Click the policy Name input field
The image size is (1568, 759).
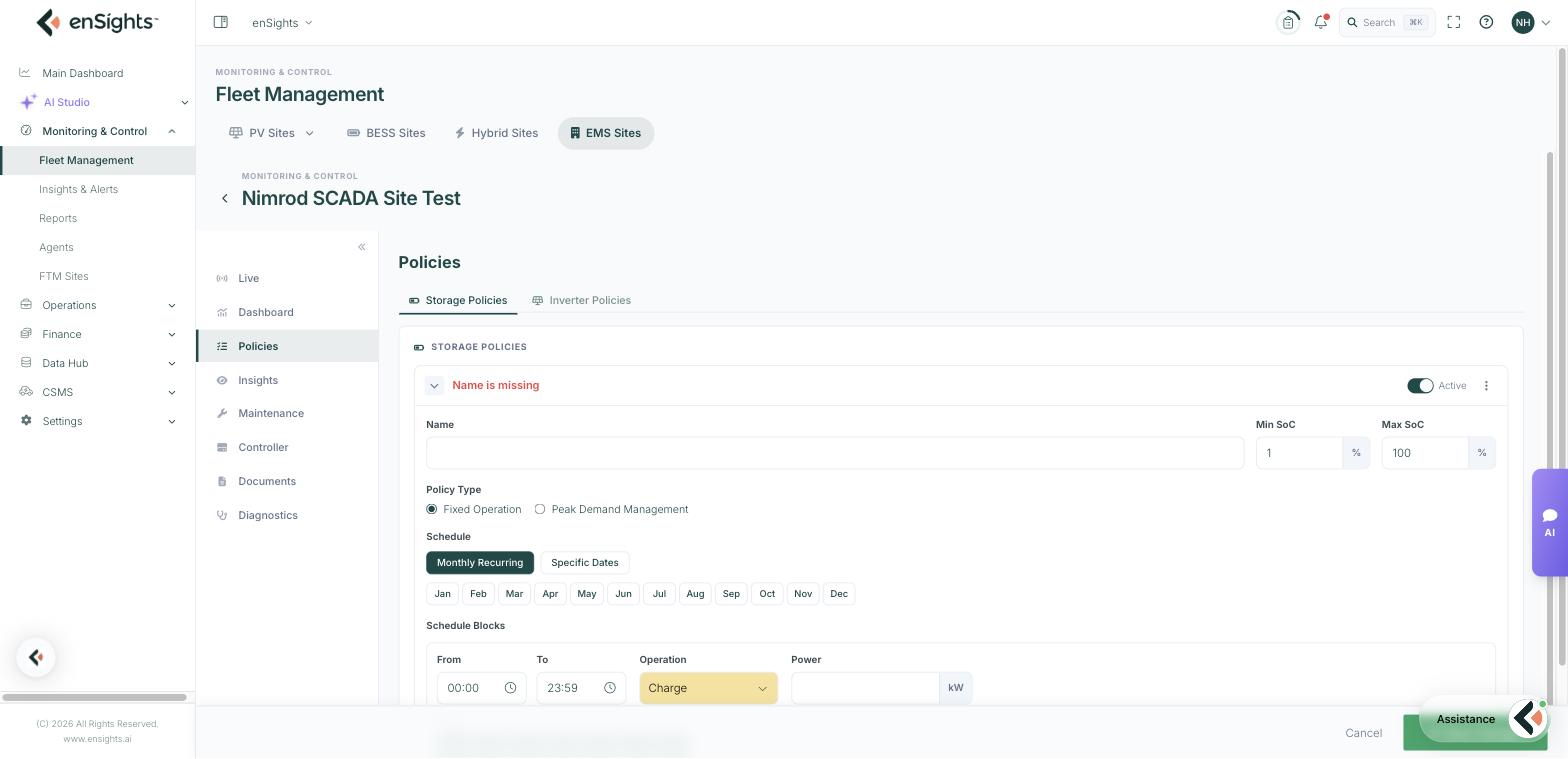pos(835,453)
